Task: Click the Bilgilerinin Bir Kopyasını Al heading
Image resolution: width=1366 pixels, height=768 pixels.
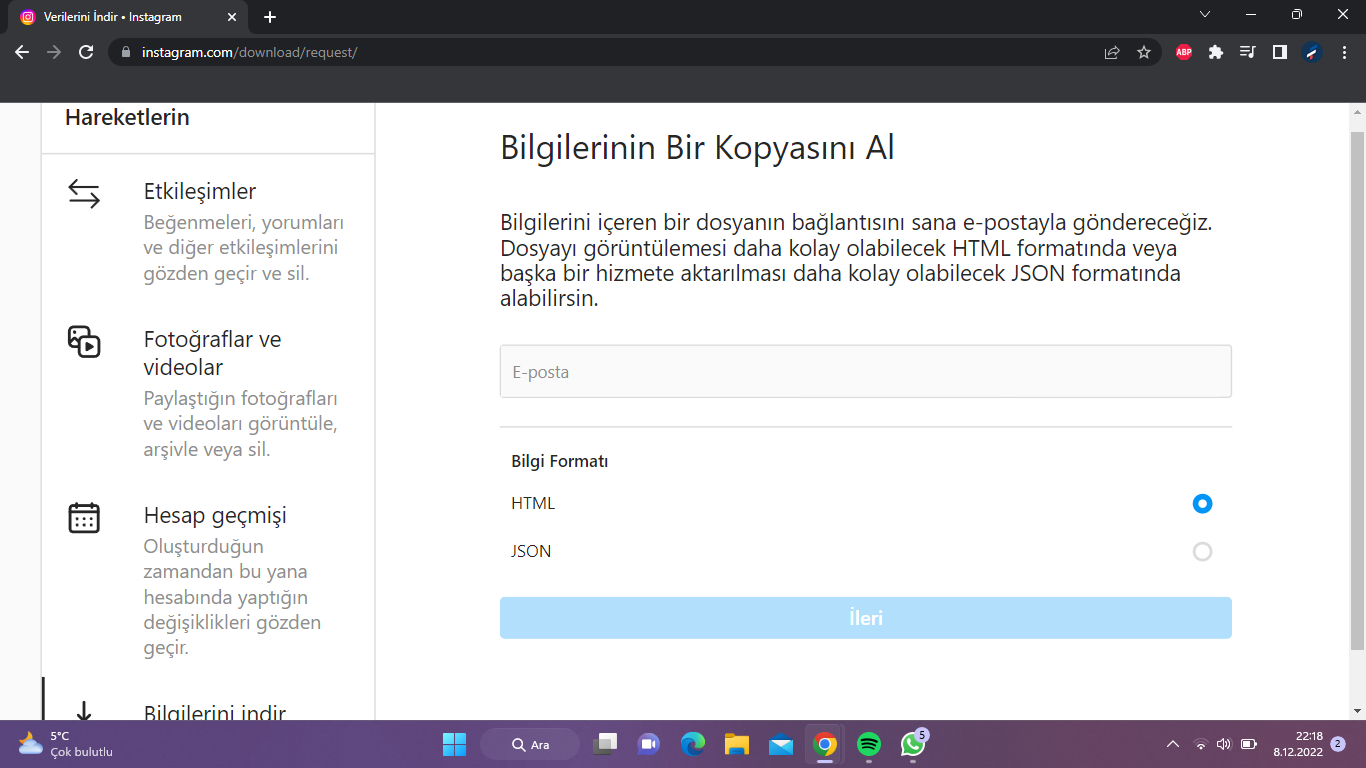Action: (x=697, y=149)
